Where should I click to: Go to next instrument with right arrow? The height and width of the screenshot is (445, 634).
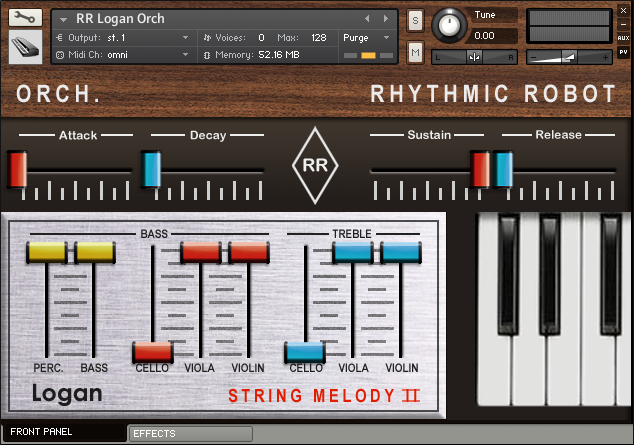[385, 19]
